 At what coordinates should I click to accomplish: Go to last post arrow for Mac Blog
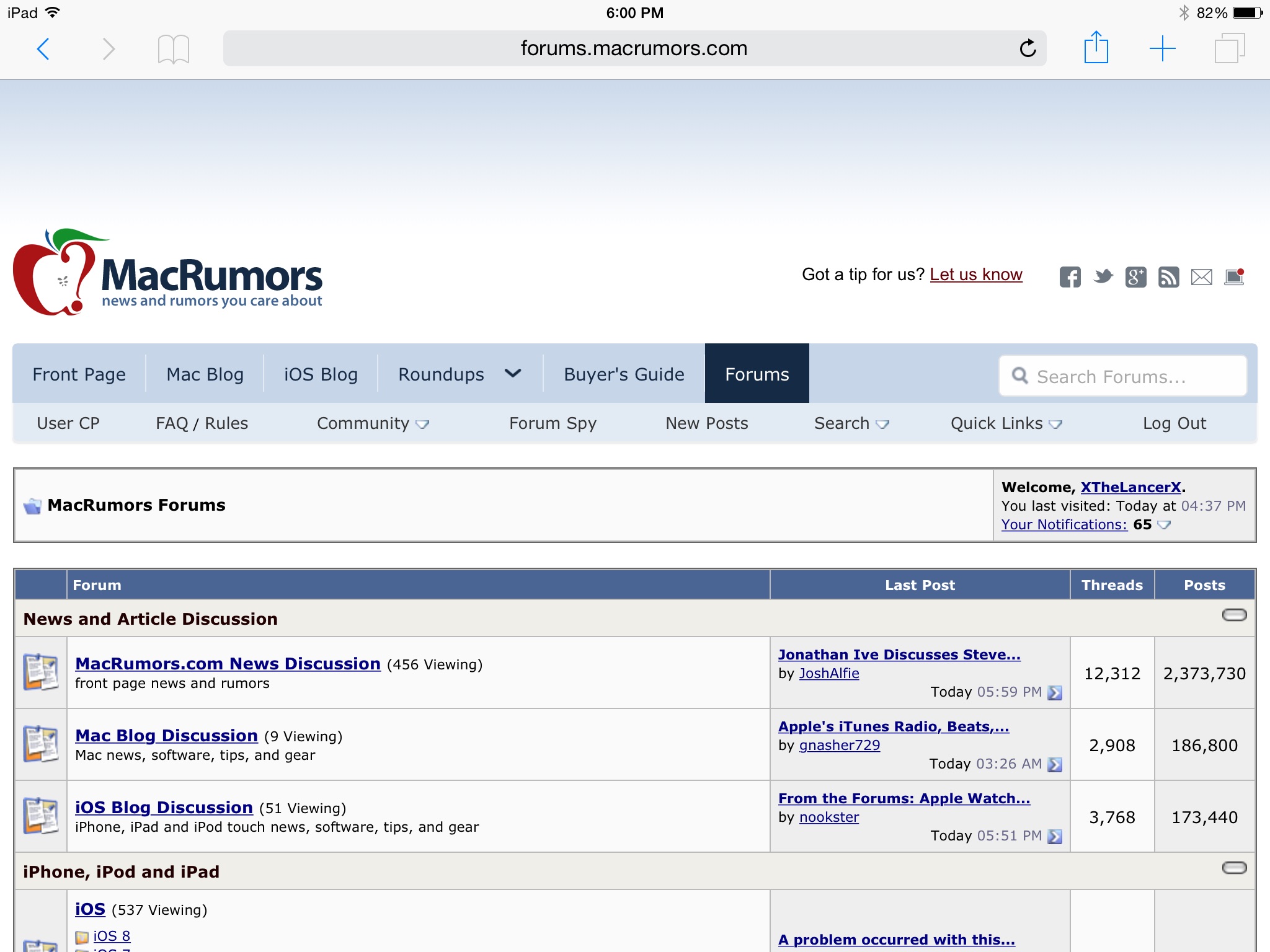(1055, 765)
